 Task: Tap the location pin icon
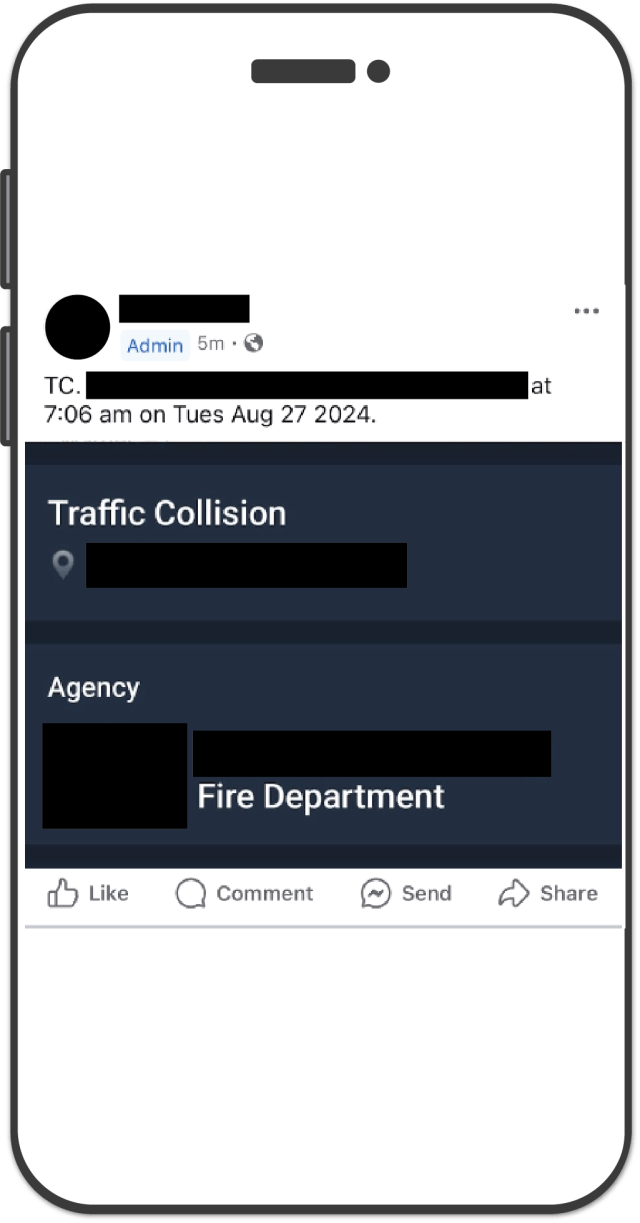click(63, 565)
